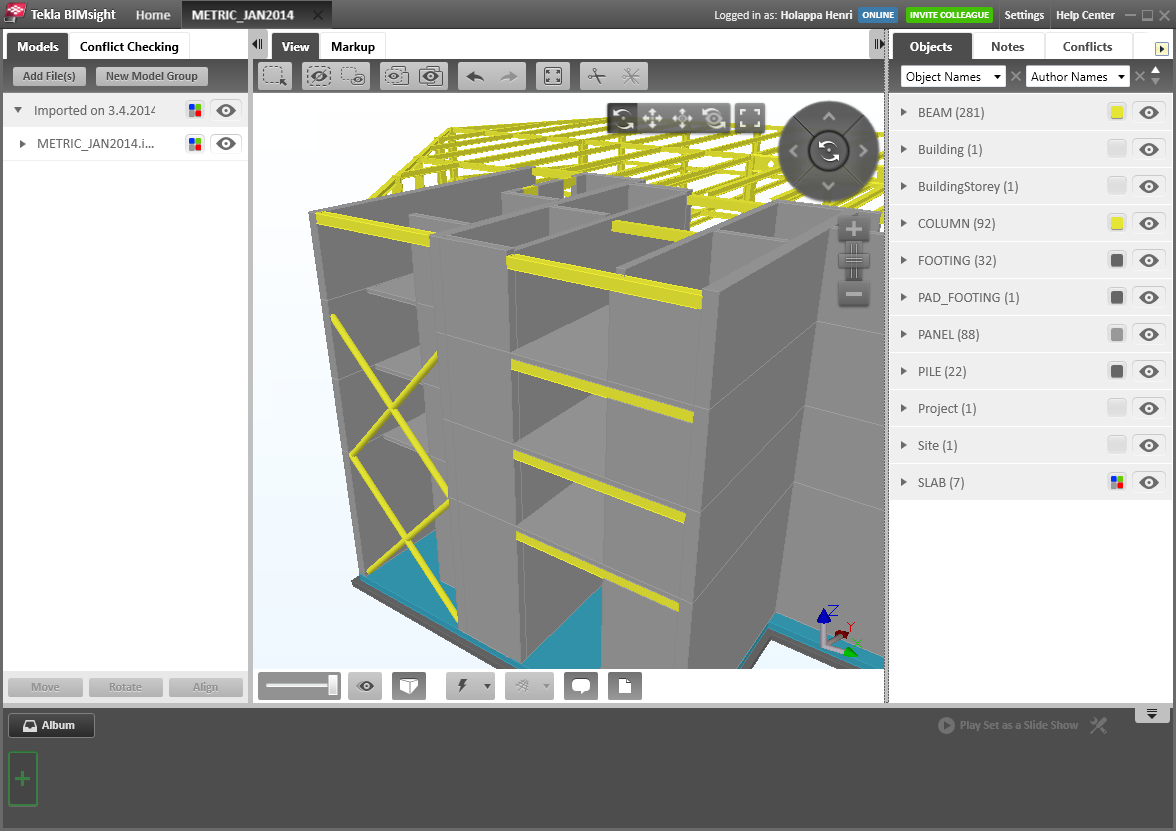Click the slide show tools icon
This screenshot has height=831, width=1176.
(x=1098, y=725)
